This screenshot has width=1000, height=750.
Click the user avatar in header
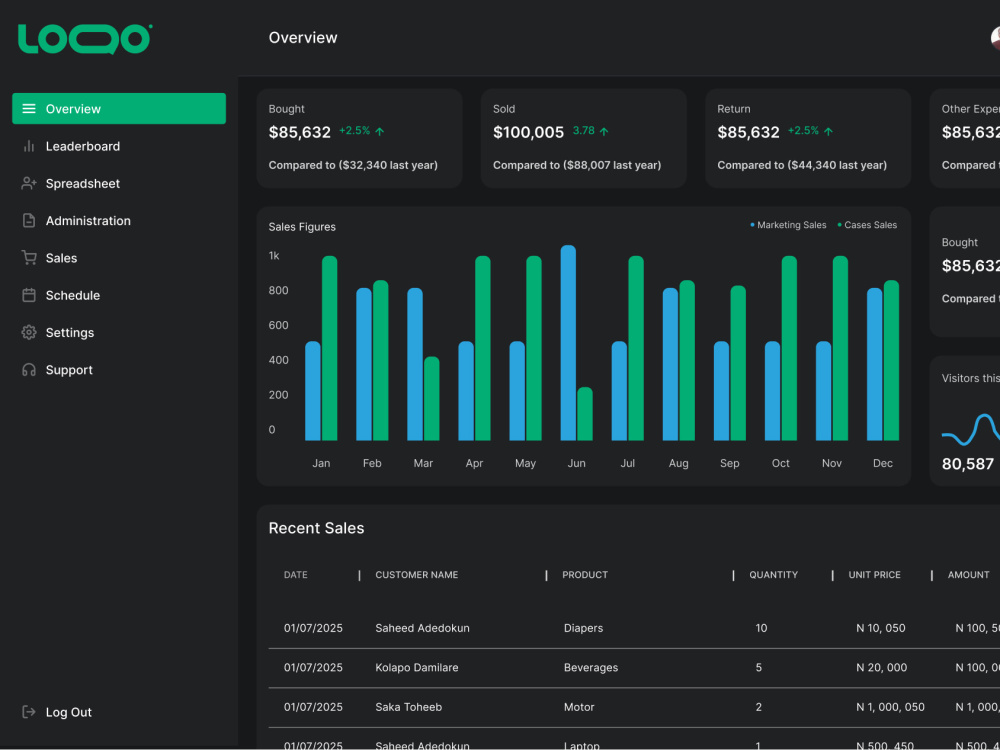[995, 38]
